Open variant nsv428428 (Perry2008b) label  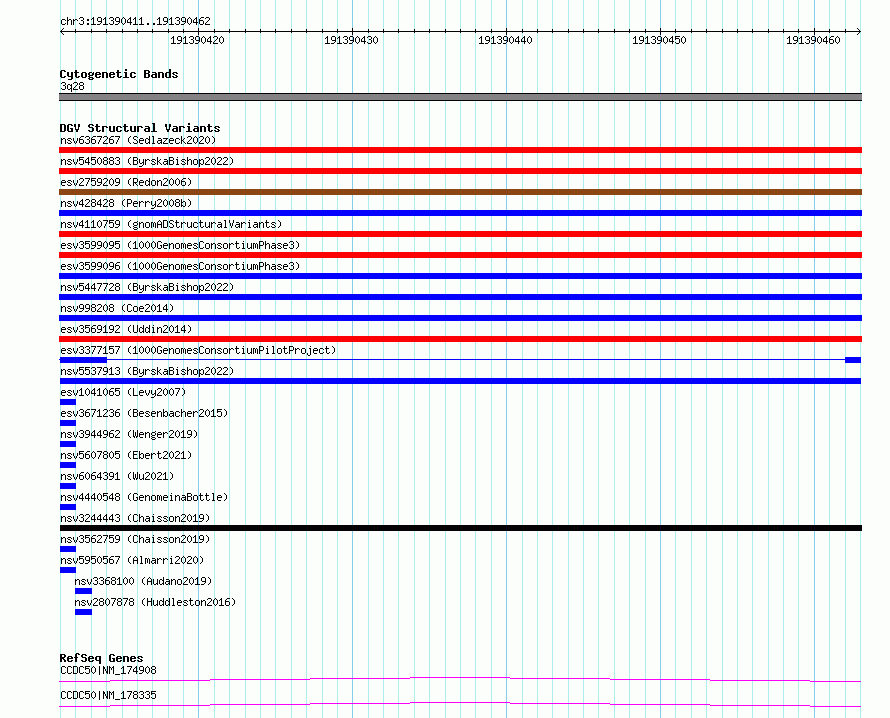[126, 203]
